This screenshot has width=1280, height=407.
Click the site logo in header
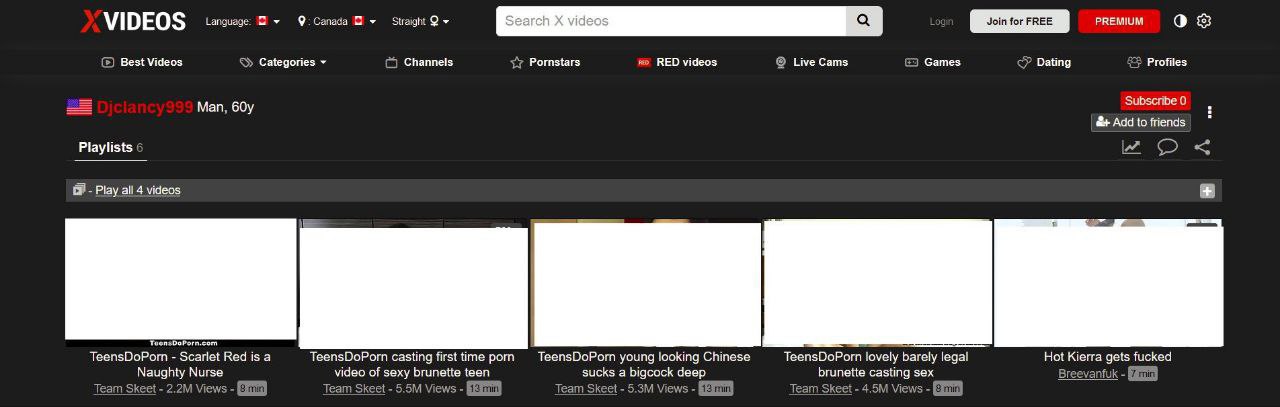133,21
